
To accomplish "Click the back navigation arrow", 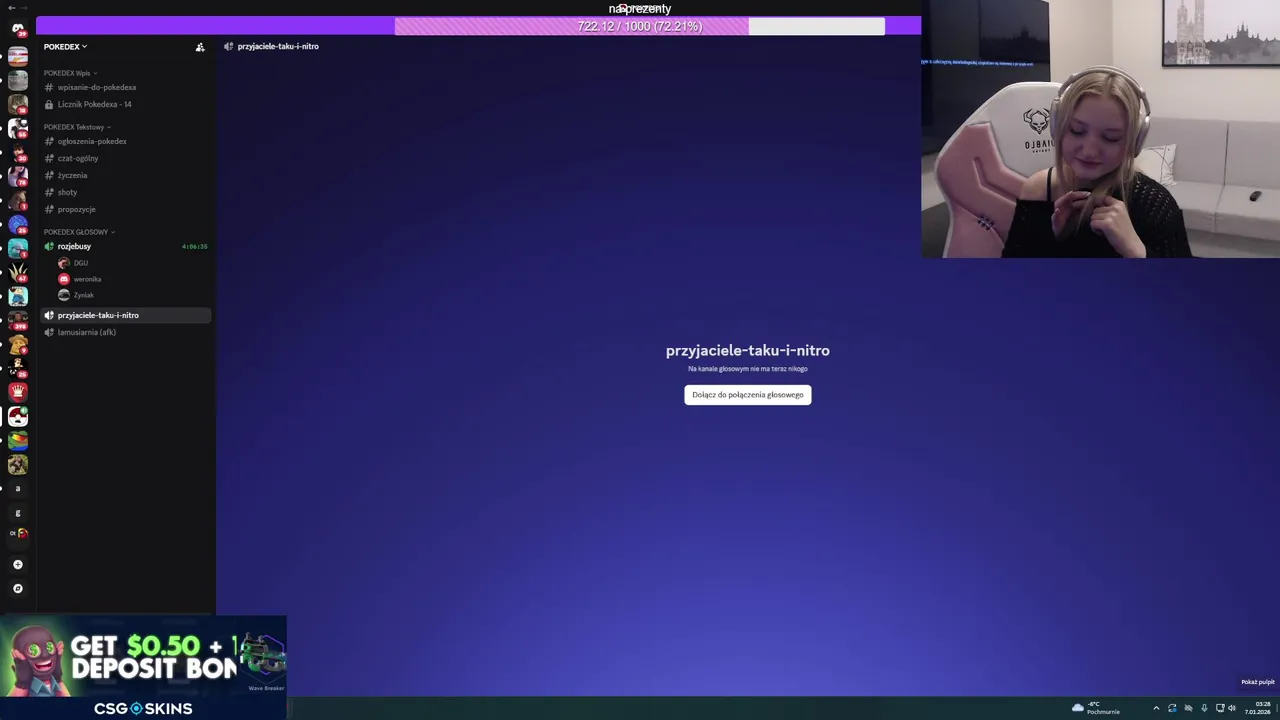I will (x=11, y=8).
